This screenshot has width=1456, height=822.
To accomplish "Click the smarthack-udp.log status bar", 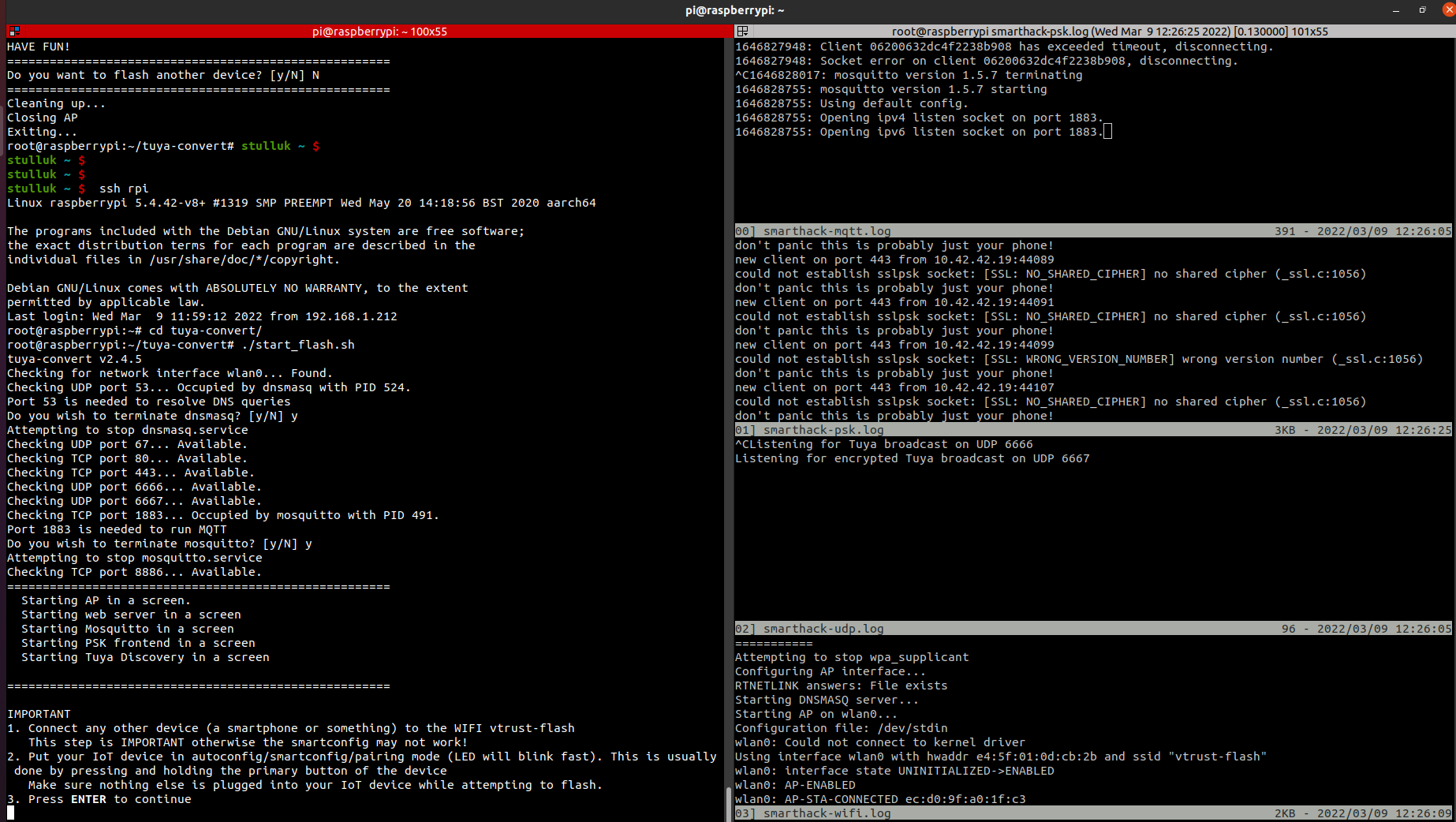I will [x=1092, y=629].
